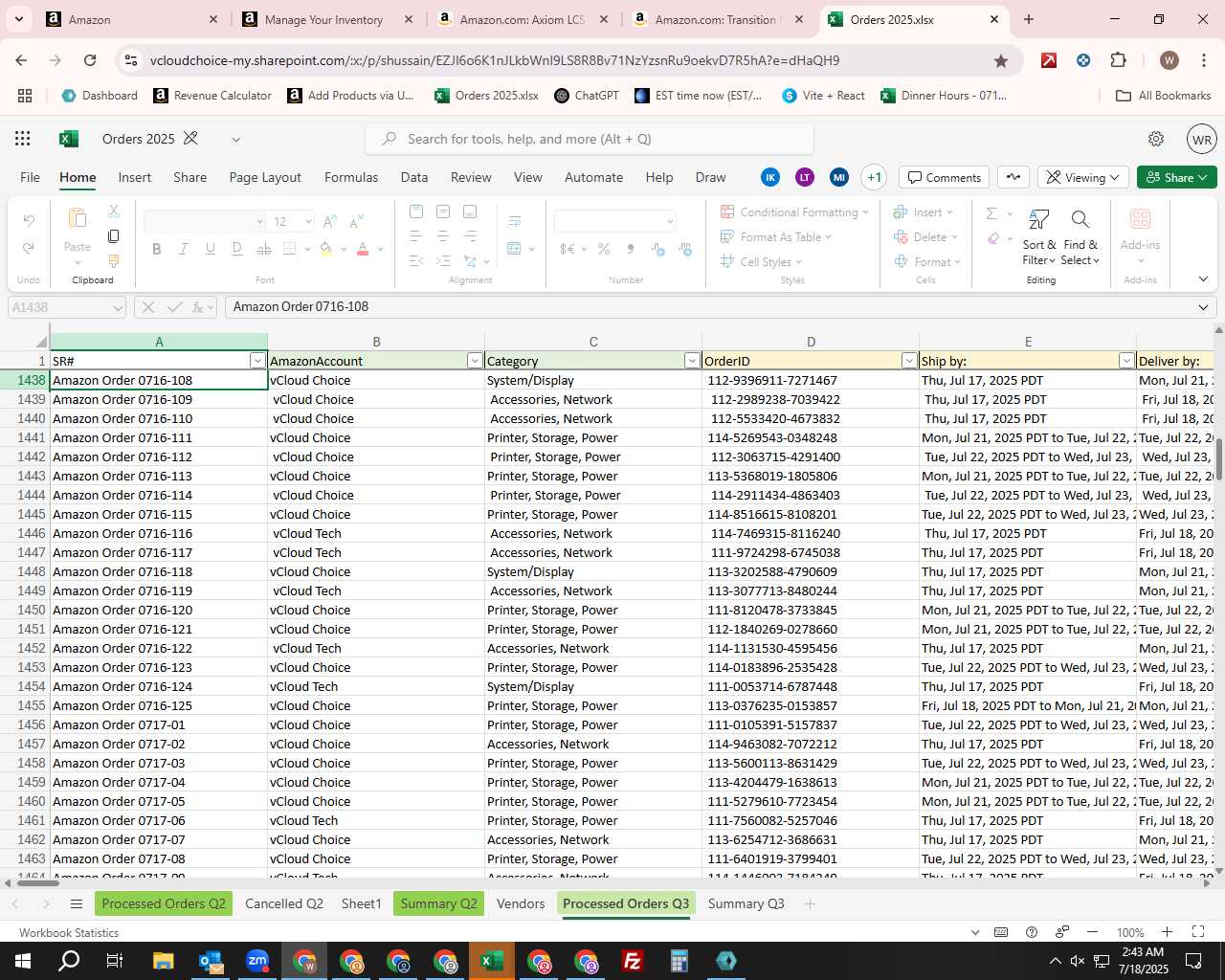Click the add new sheet plus icon
Screen dimensions: 1225x980
click(810, 904)
